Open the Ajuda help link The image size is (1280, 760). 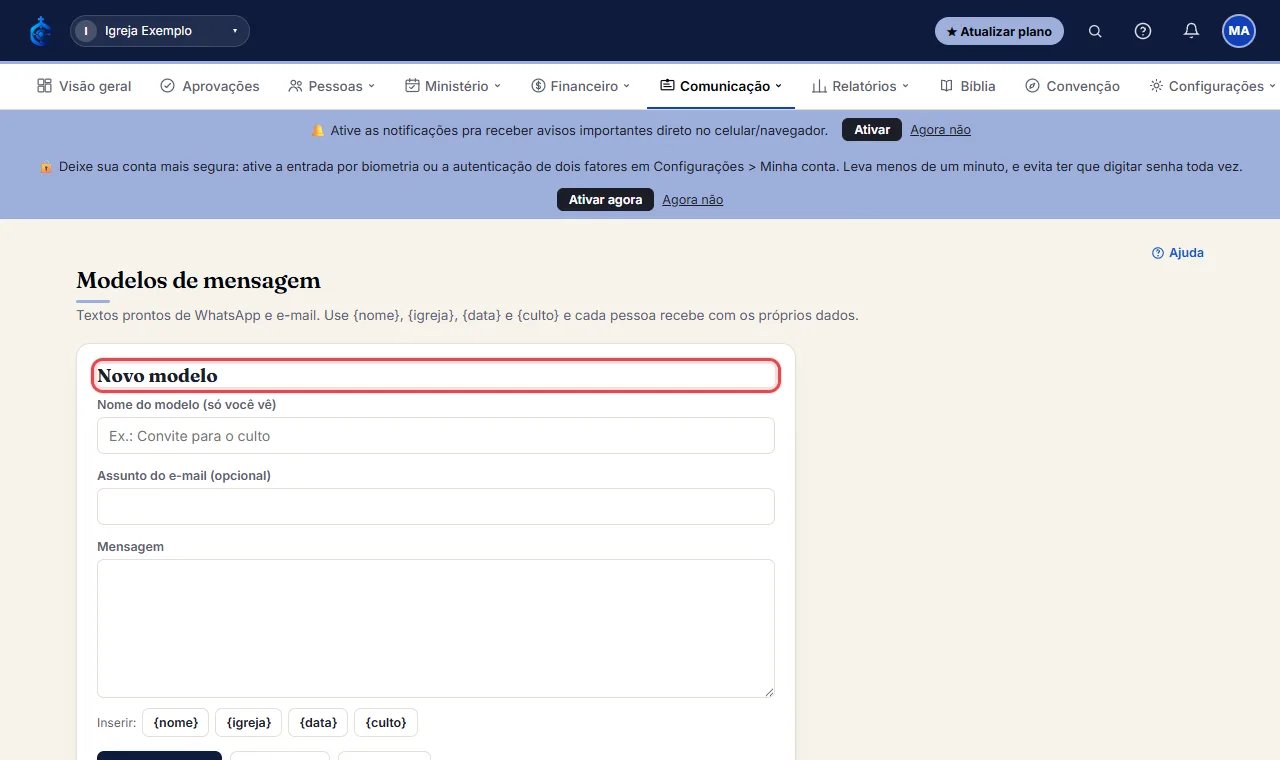point(1178,253)
